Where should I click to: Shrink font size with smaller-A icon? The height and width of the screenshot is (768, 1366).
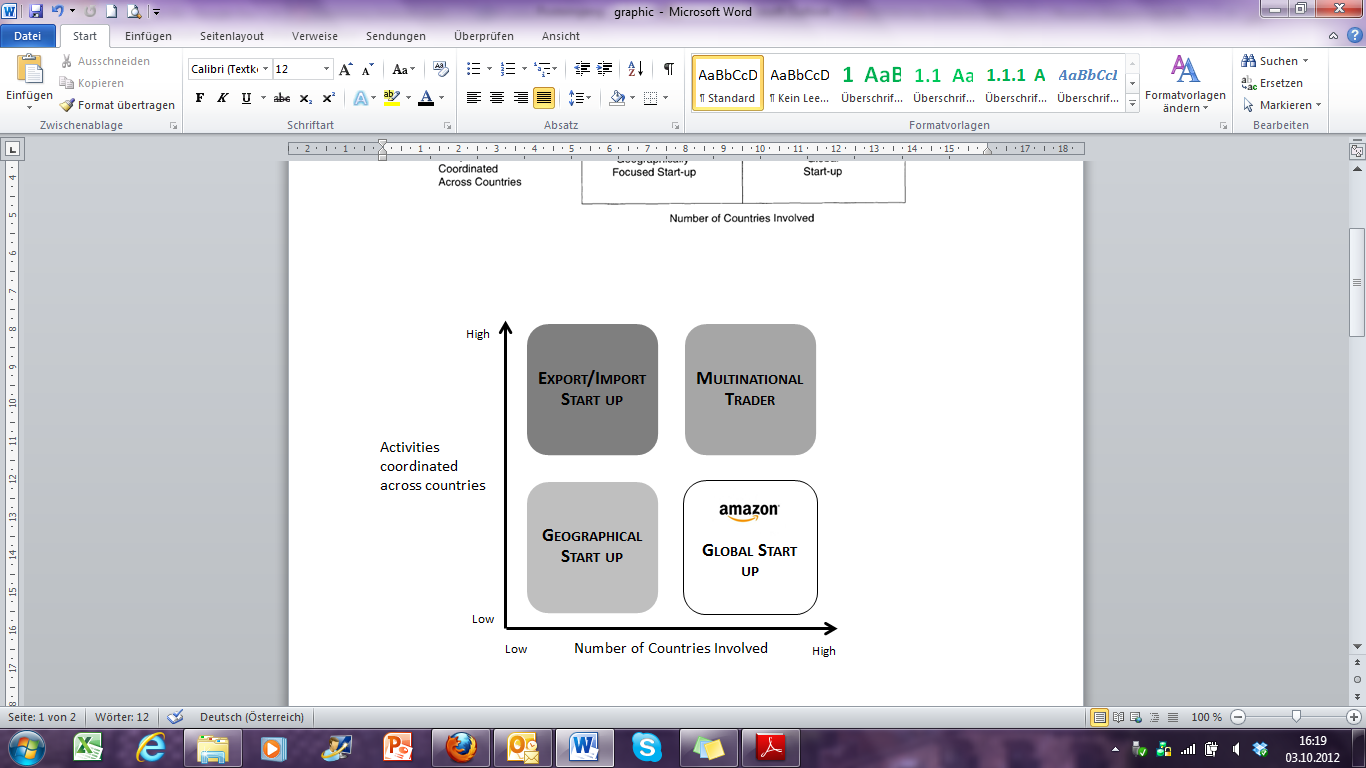[x=367, y=69]
